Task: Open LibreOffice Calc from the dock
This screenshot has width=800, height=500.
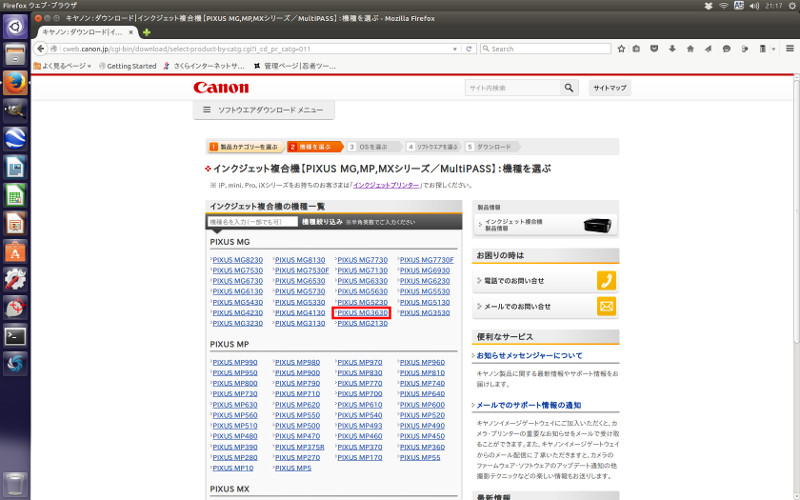Action: (15, 195)
